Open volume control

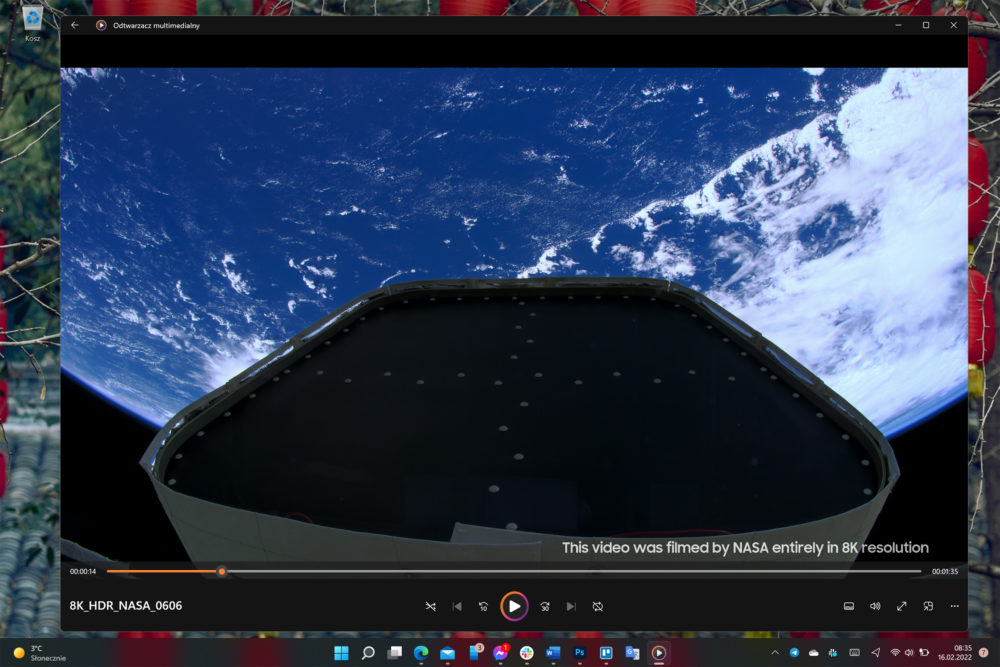(x=875, y=606)
